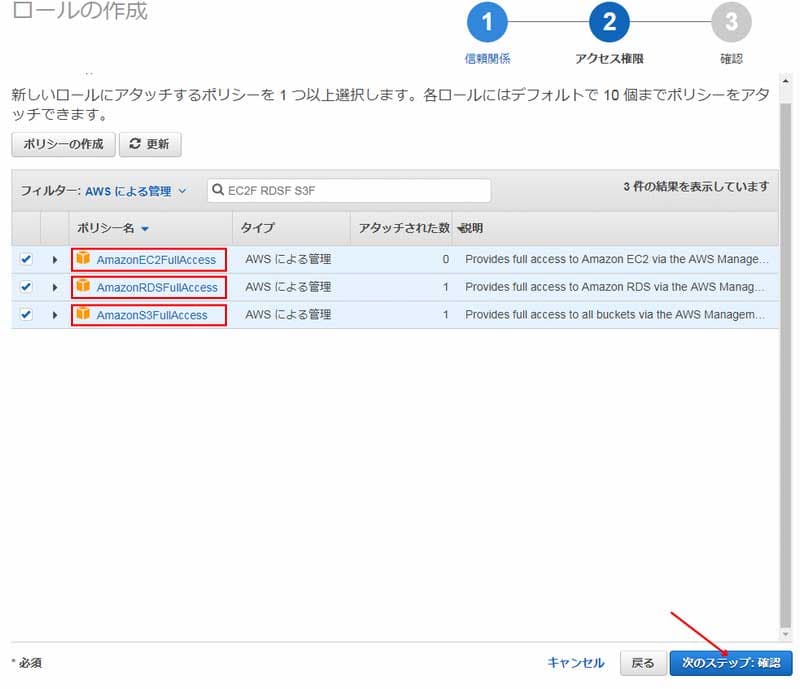Click the キャンセル link

[576, 663]
